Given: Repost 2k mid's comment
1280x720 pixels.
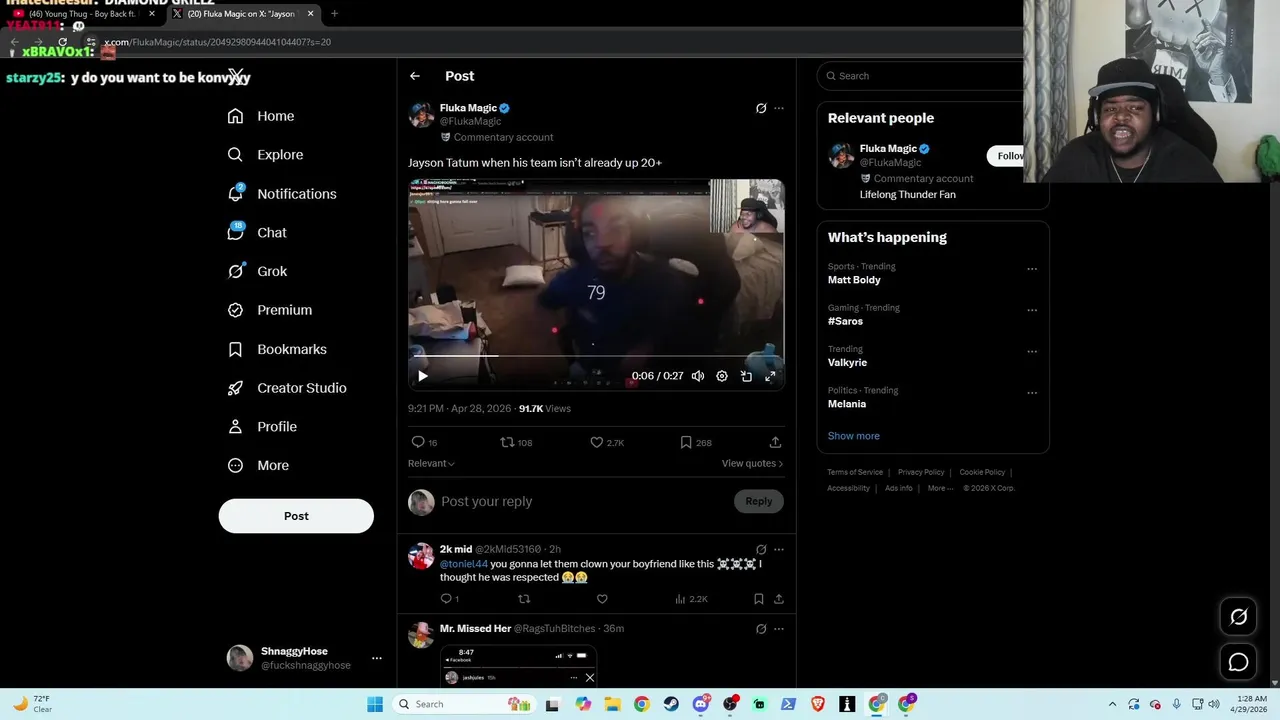Looking at the screenshot, I should click(524, 599).
